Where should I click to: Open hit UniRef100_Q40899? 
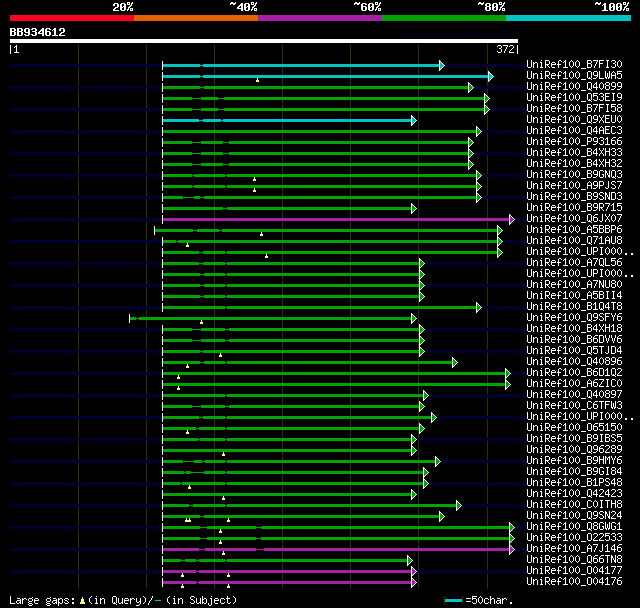(x=574, y=87)
